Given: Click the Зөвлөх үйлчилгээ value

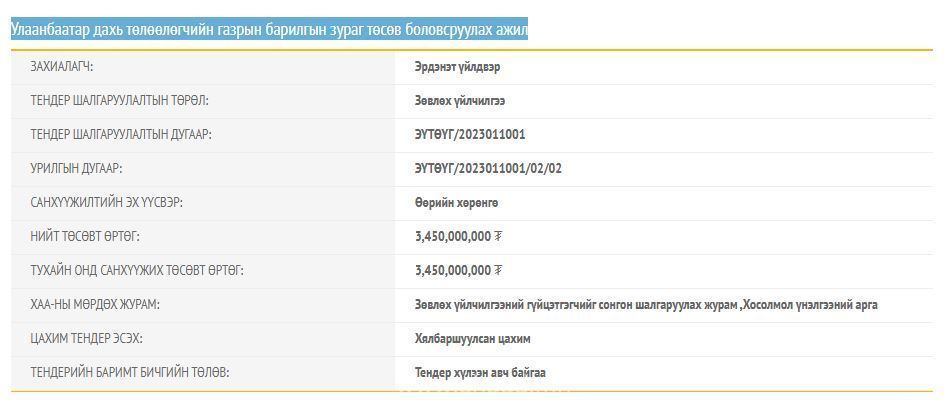Looking at the screenshot, I should 460,101.
